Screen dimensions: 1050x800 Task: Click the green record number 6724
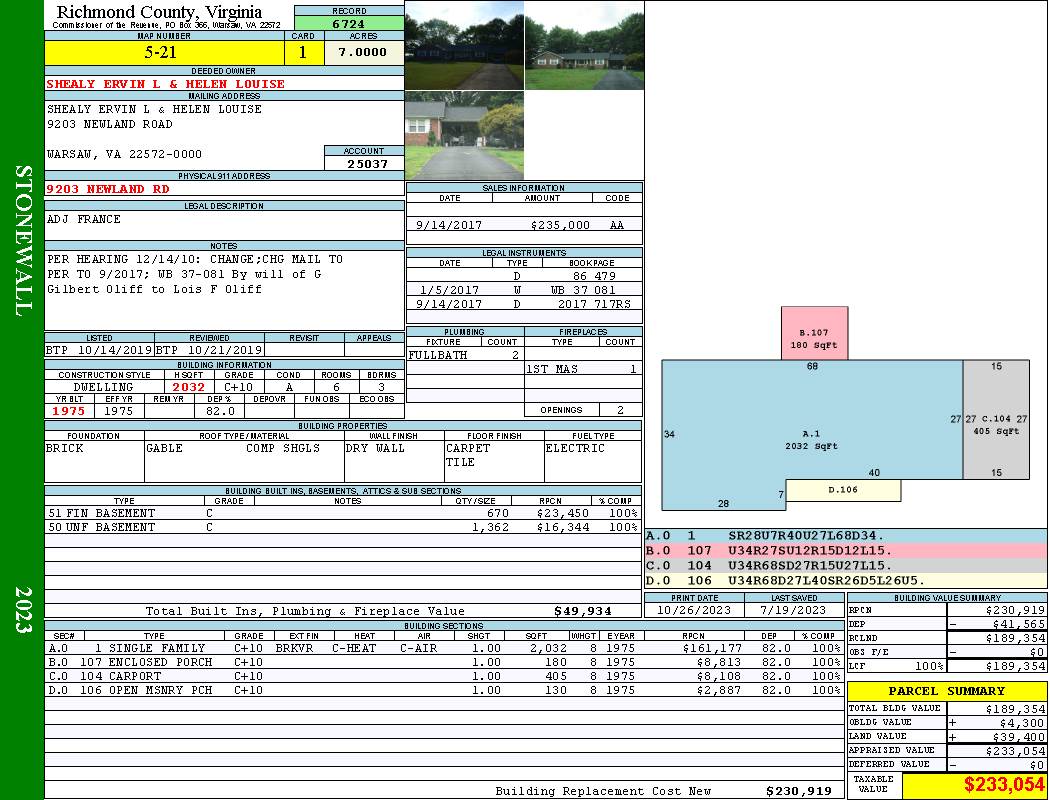coord(349,23)
